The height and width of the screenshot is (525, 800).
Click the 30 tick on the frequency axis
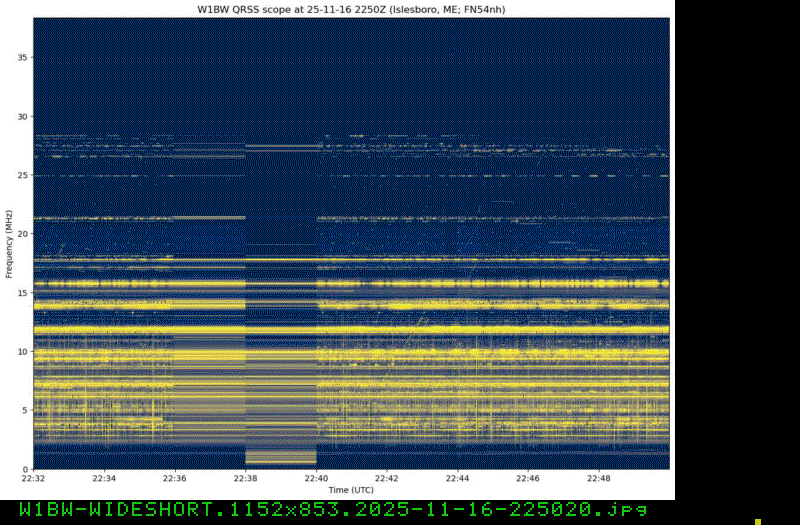point(24,116)
